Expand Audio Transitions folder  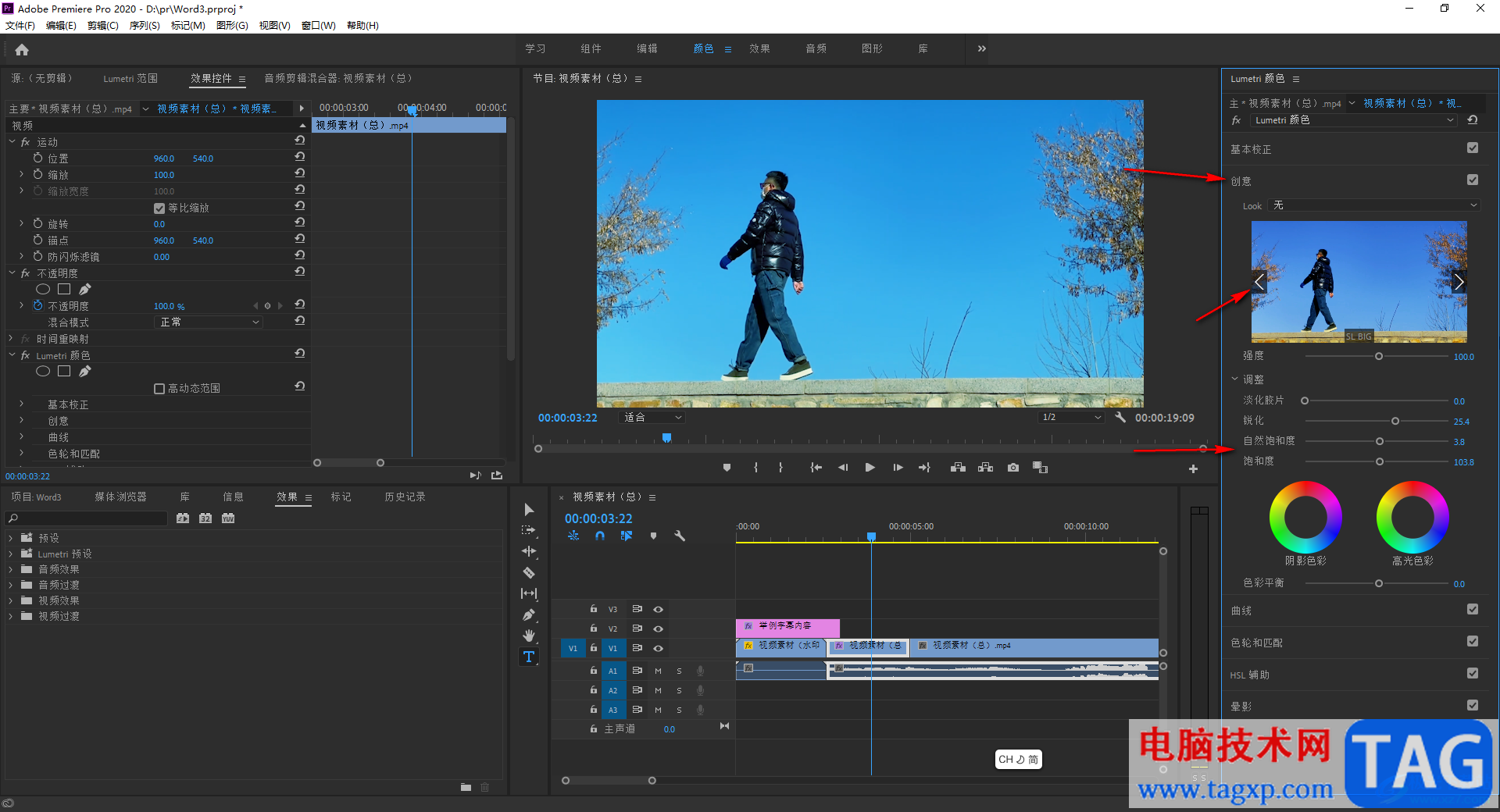coord(11,586)
